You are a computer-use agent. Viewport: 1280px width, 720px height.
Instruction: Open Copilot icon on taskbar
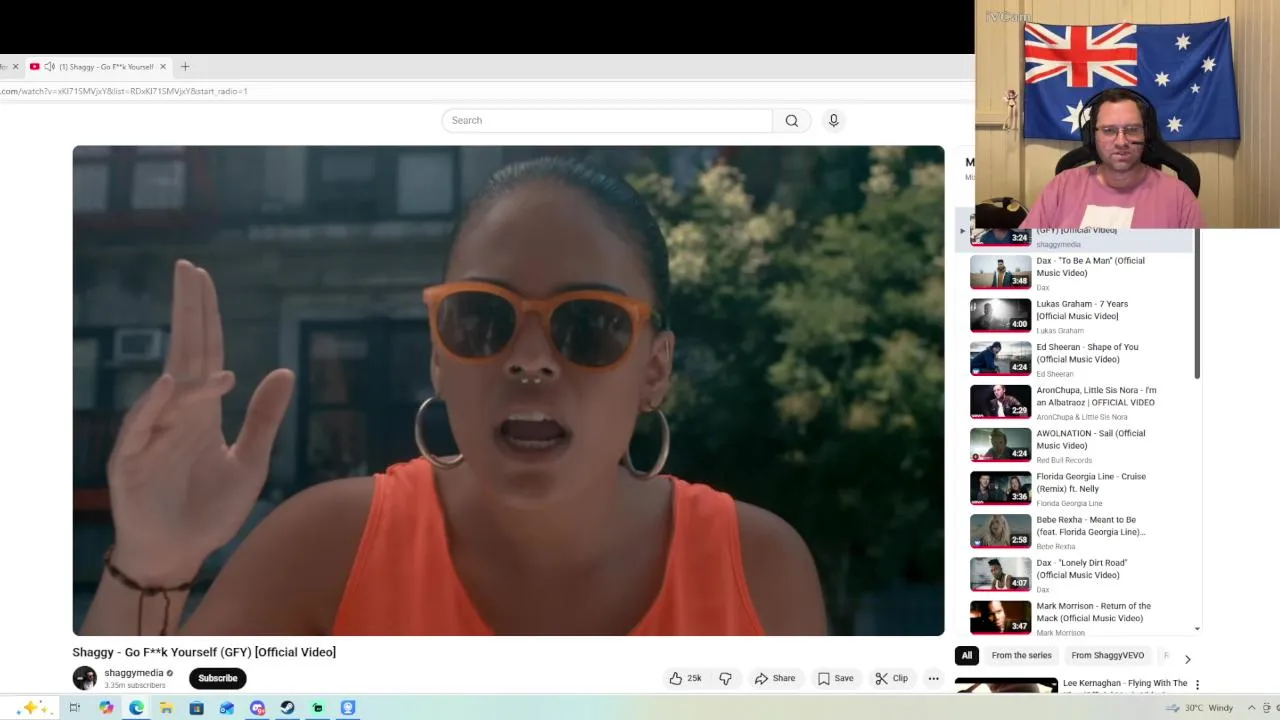tap(106, 708)
